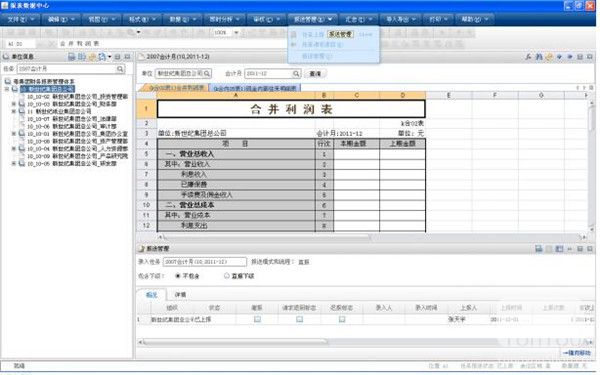This screenshot has width=600, height=375.
Task: Click the 录入任务 input field
Action: 205,262
